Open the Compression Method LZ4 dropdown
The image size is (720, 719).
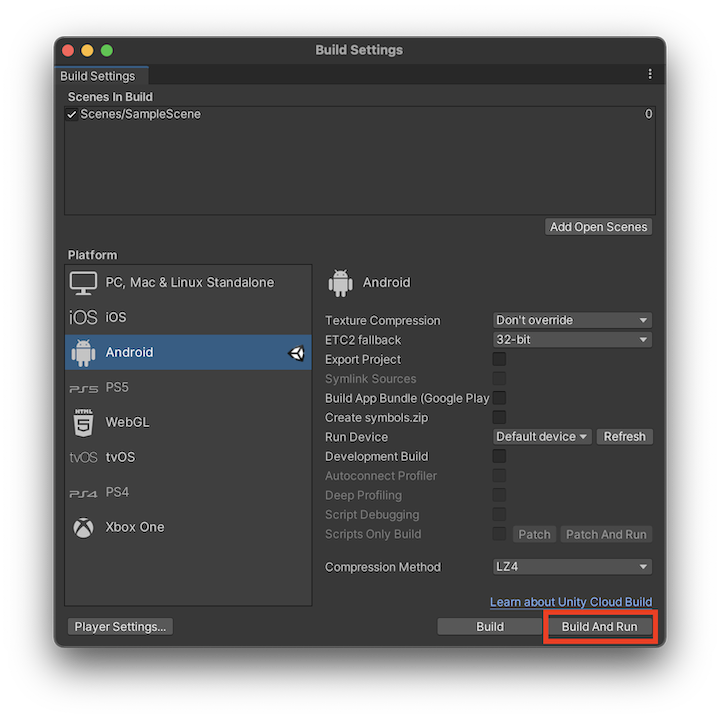(573, 567)
